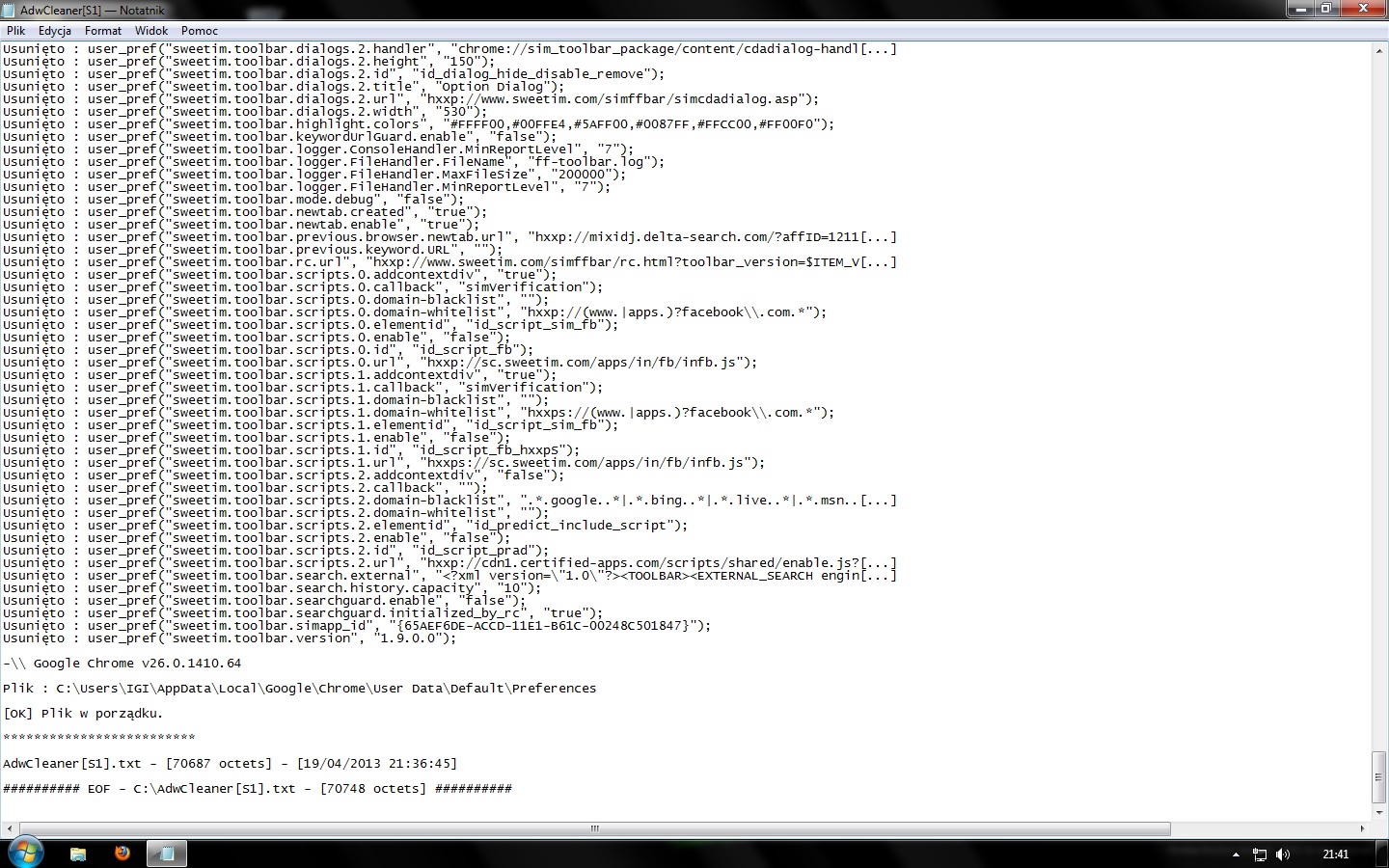Click the "EOF - C:\AdwCleaner[S1].txt" line
This screenshot has height=868, width=1389.
pos(258,789)
